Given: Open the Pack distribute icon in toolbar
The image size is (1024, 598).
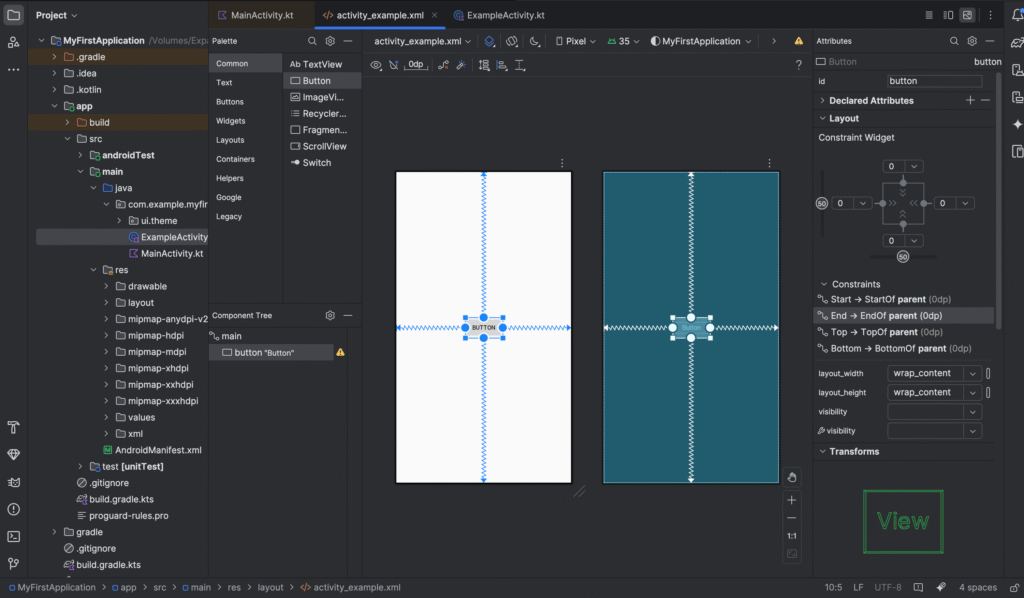Looking at the screenshot, I should [x=484, y=65].
